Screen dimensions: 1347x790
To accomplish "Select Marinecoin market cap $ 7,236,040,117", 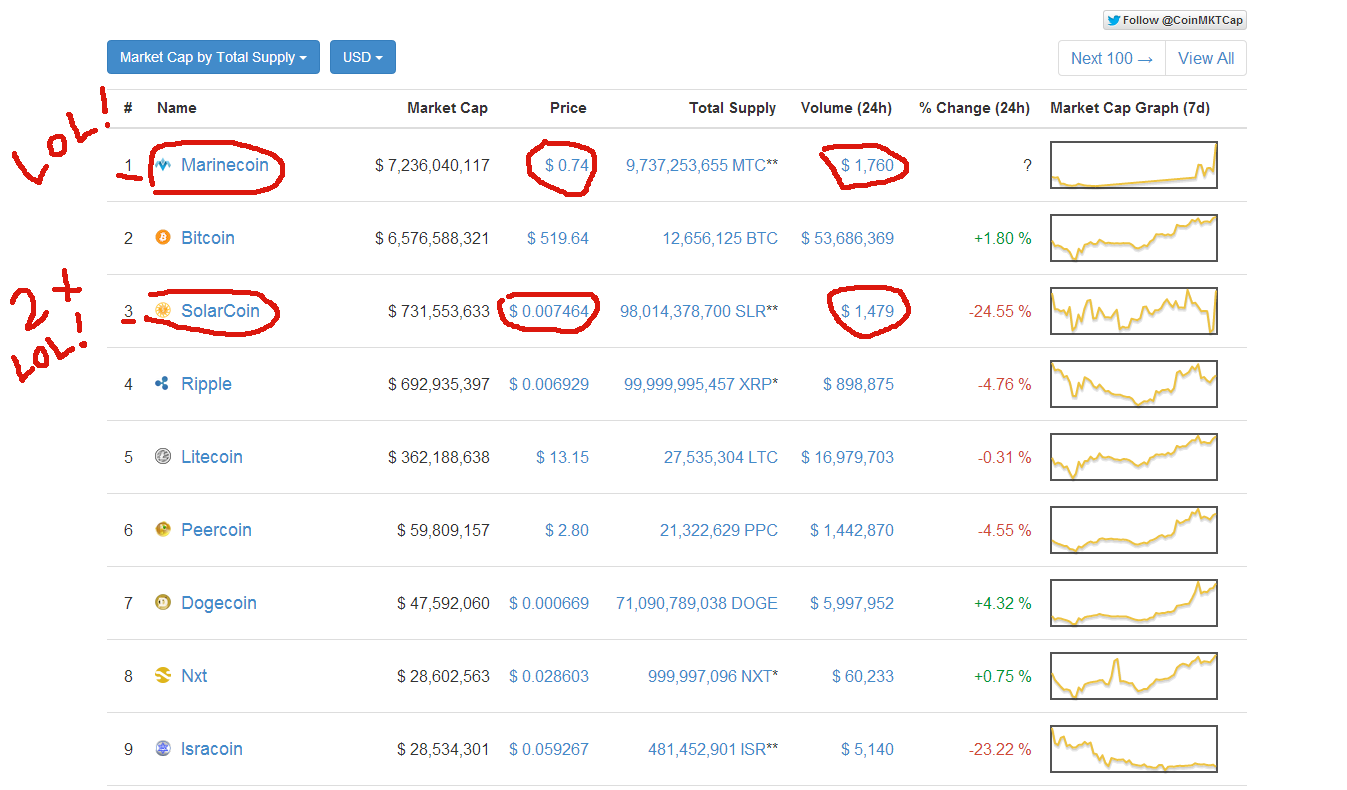I will [433, 165].
